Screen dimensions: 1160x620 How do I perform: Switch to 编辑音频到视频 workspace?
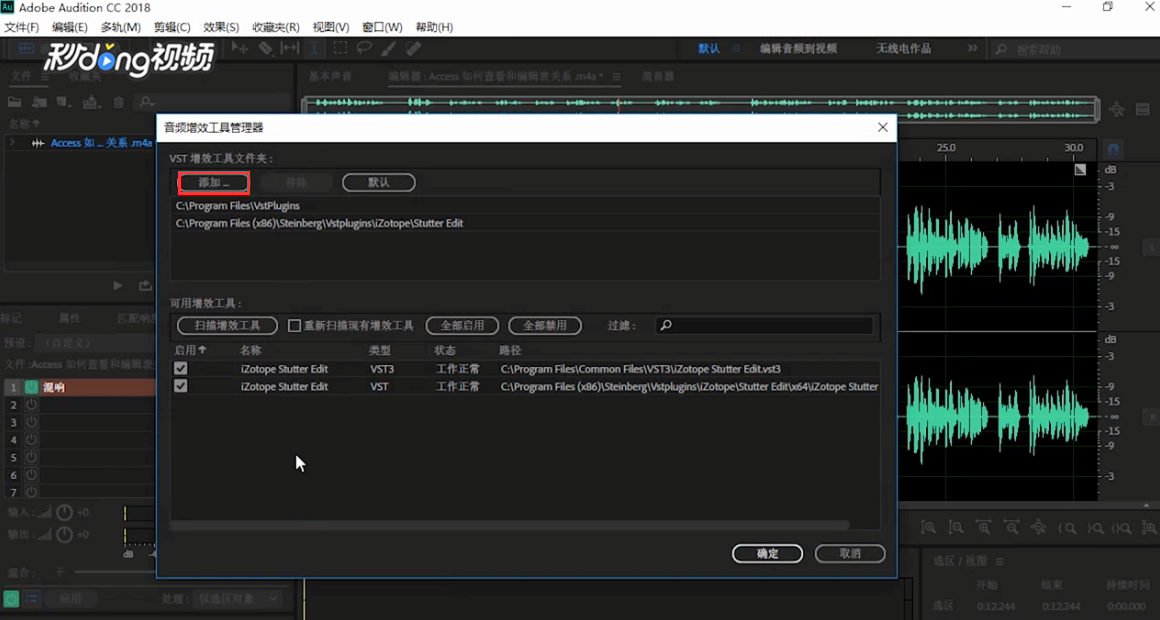(798, 48)
